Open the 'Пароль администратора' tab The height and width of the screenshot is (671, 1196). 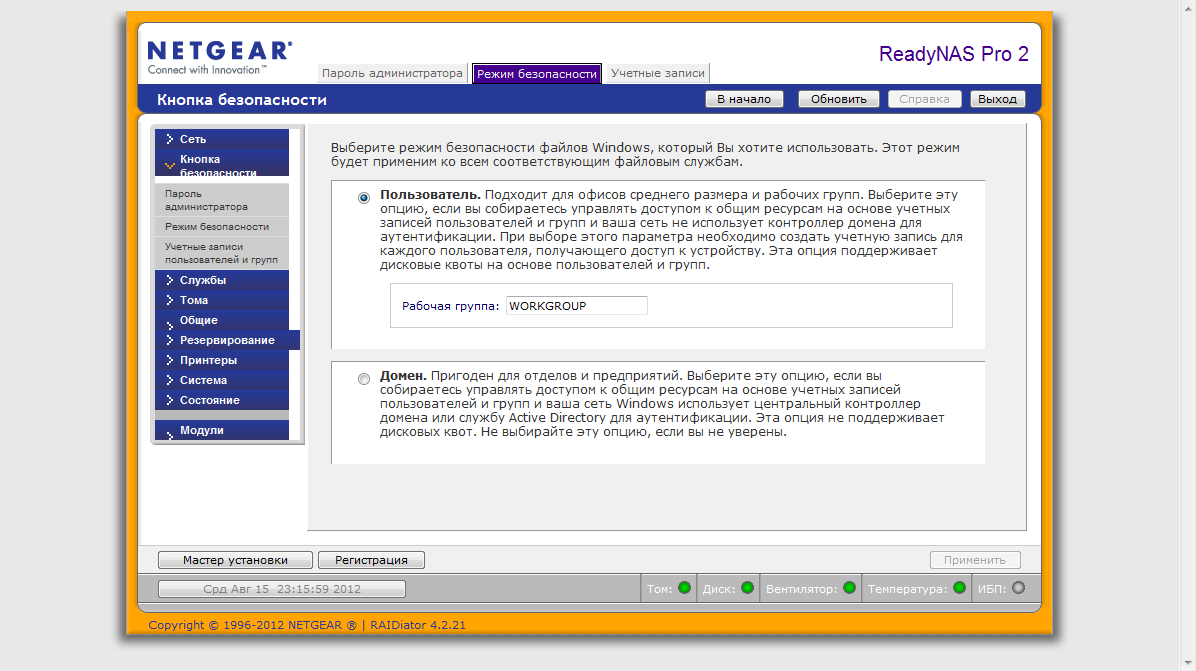pos(392,73)
